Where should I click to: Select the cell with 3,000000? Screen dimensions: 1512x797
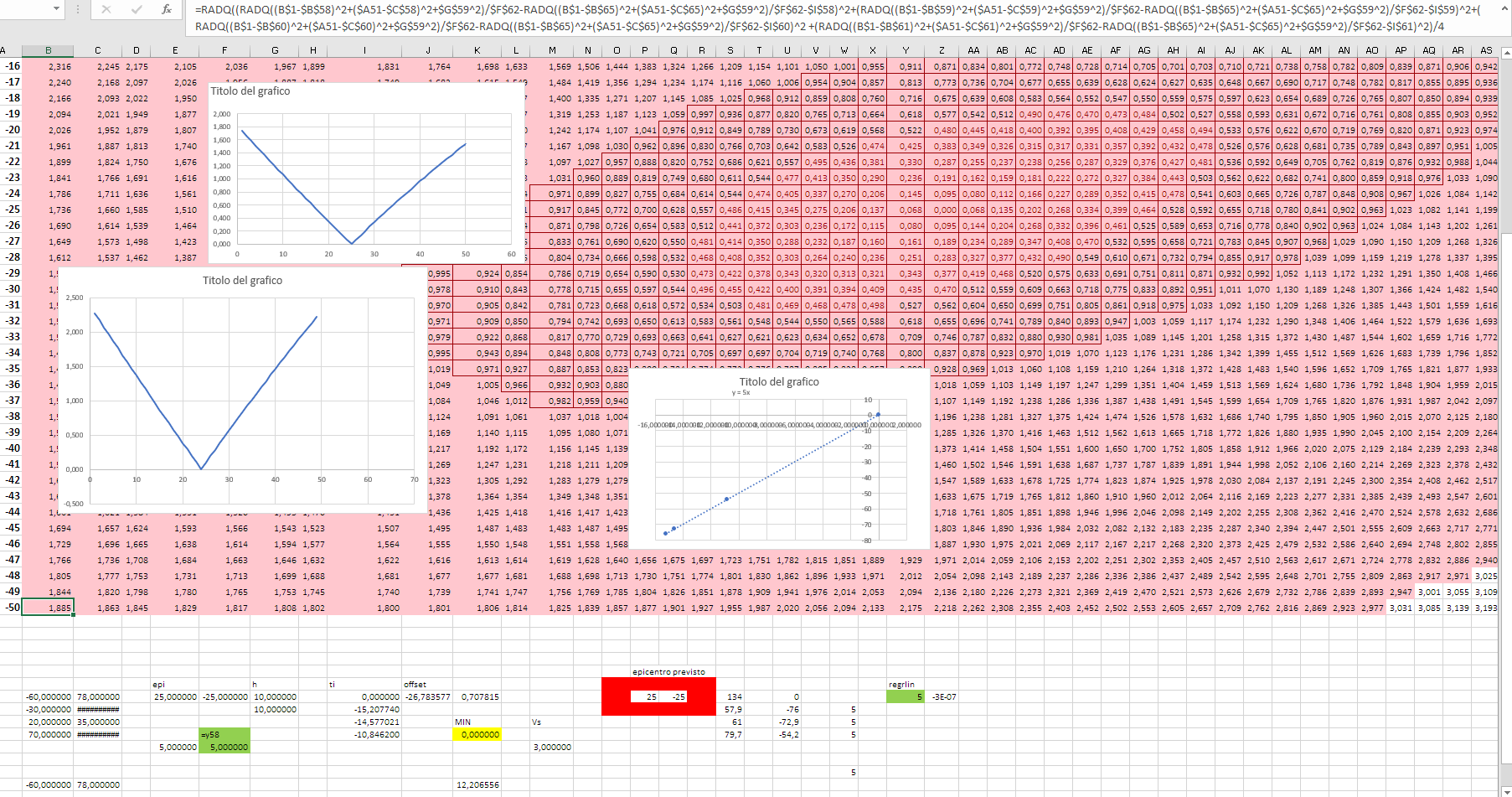coord(552,747)
